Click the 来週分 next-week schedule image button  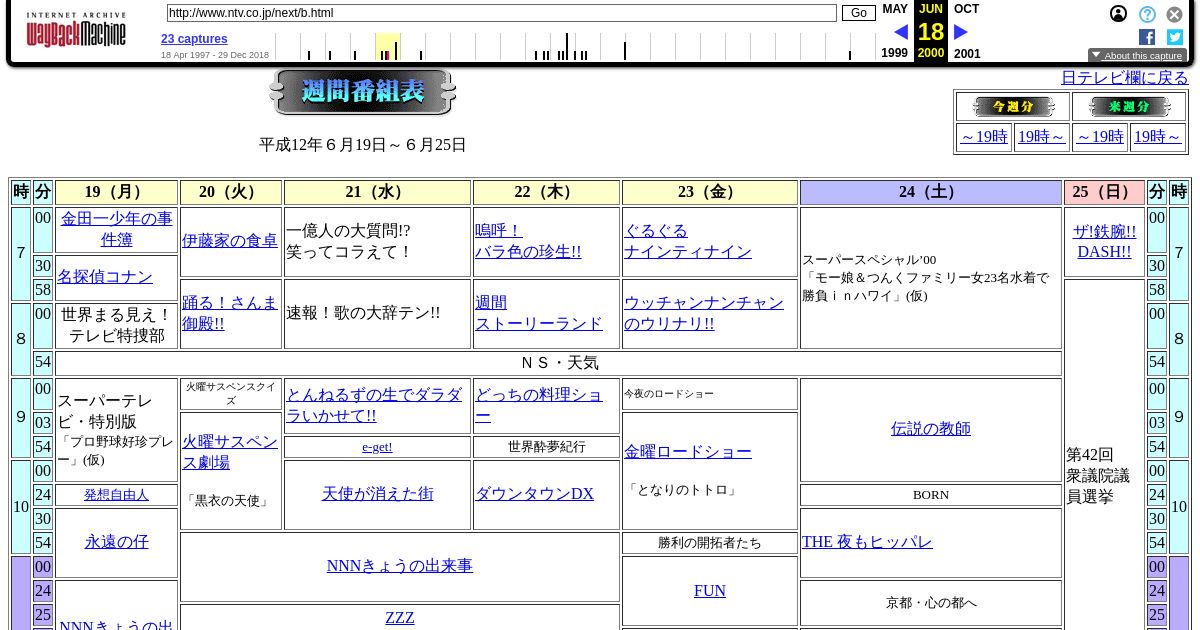pos(1129,107)
